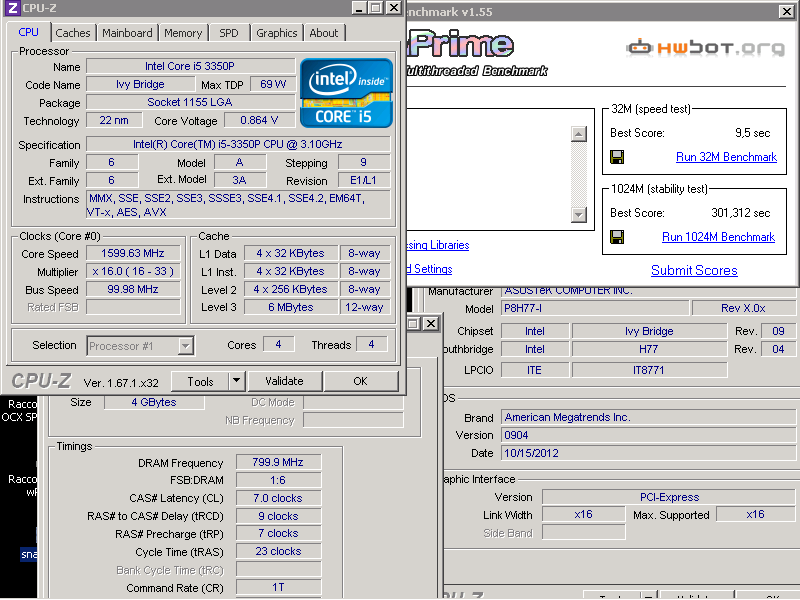This screenshot has height=600, width=800.
Task: Open the Caches tab
Action: tap(72, 33)
